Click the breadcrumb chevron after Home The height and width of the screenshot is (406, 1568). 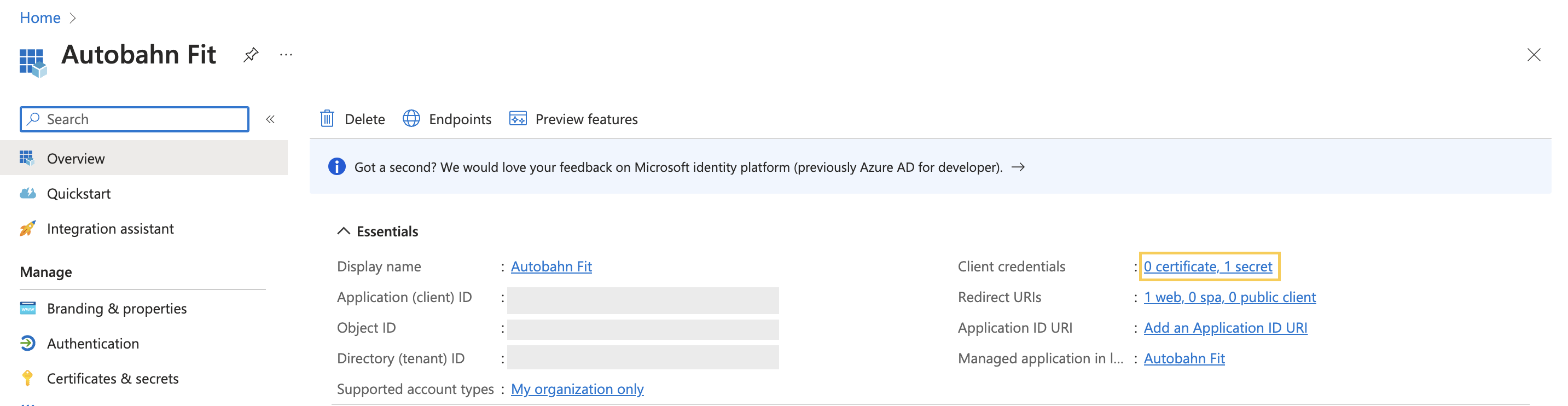[x=73, y=18]
